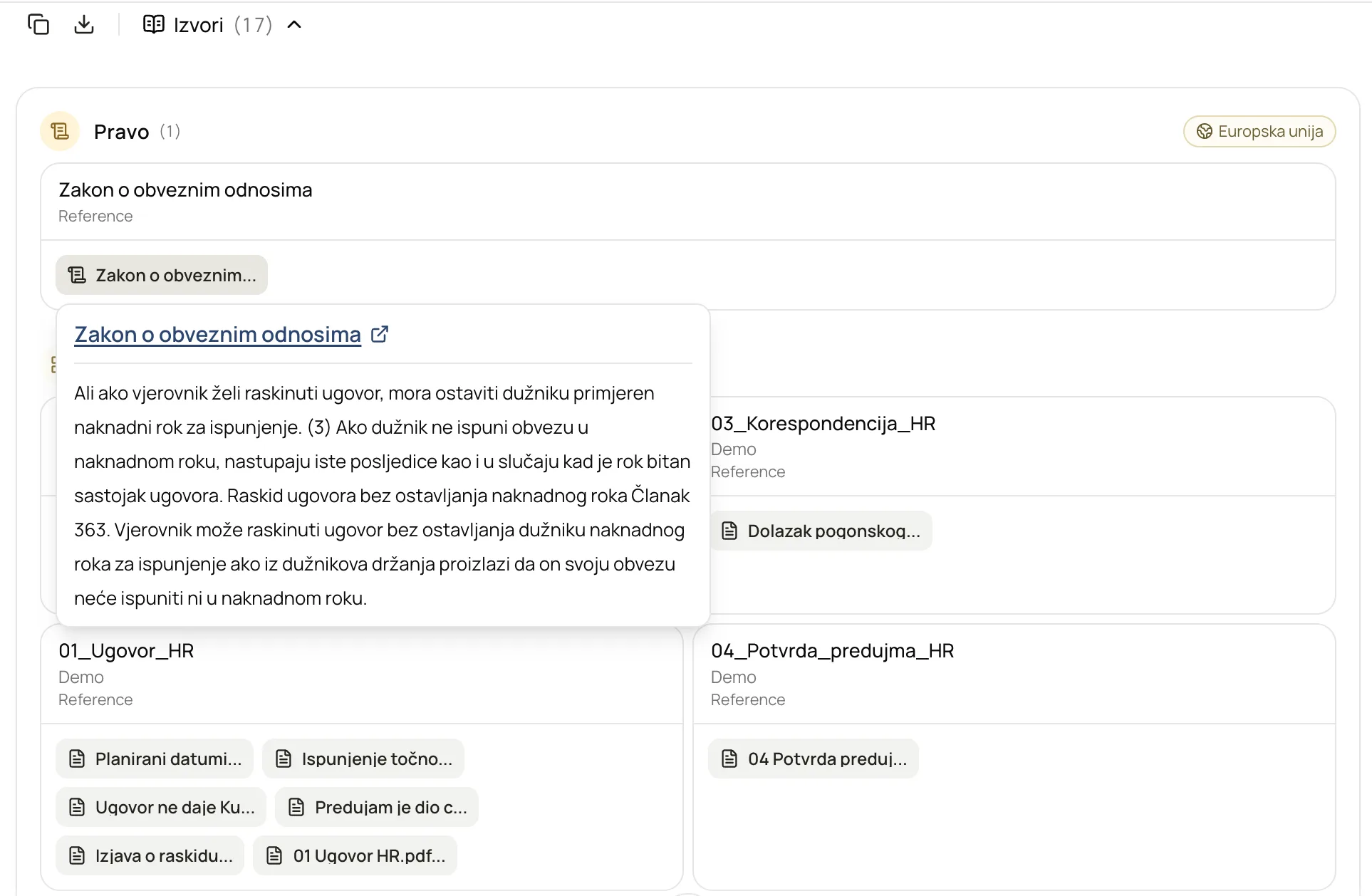This screenshot has width=1372, height=896.
Task: Click the Zakon o obveznim odnosima card heading
Action: [x=185, y=190]
